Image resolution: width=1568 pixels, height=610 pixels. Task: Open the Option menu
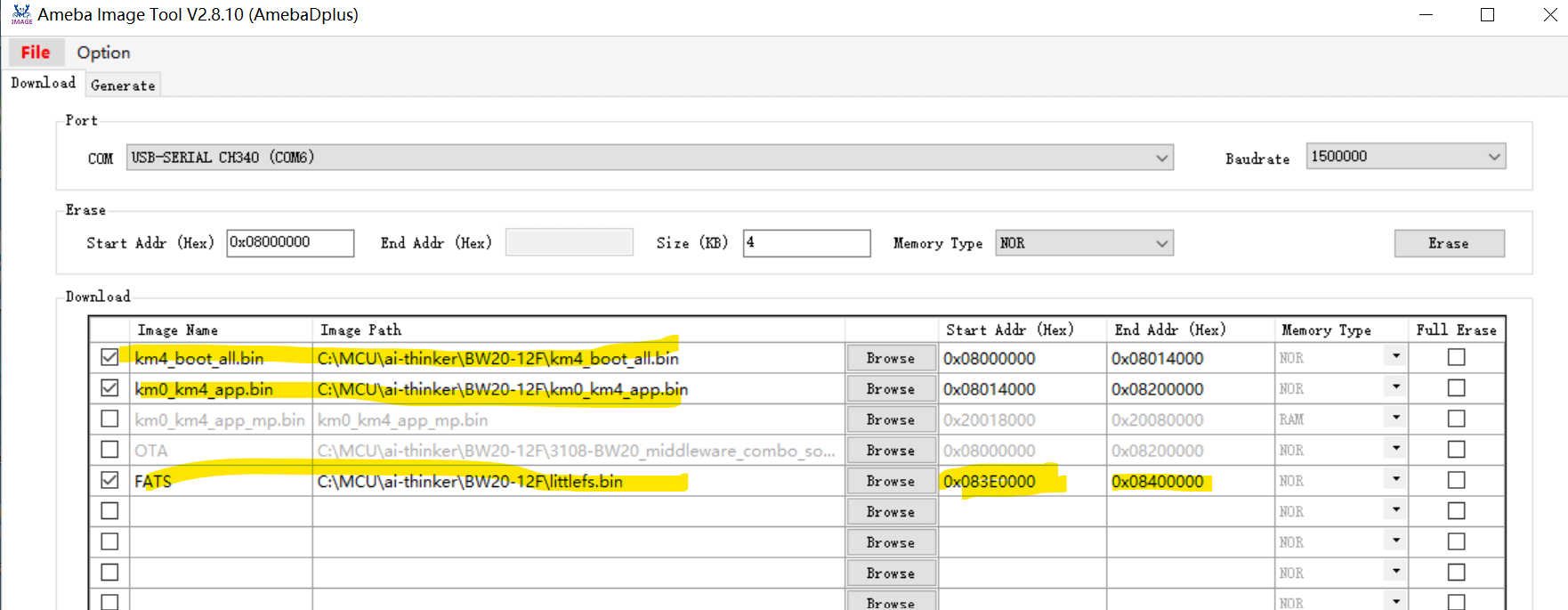(103, 53)
